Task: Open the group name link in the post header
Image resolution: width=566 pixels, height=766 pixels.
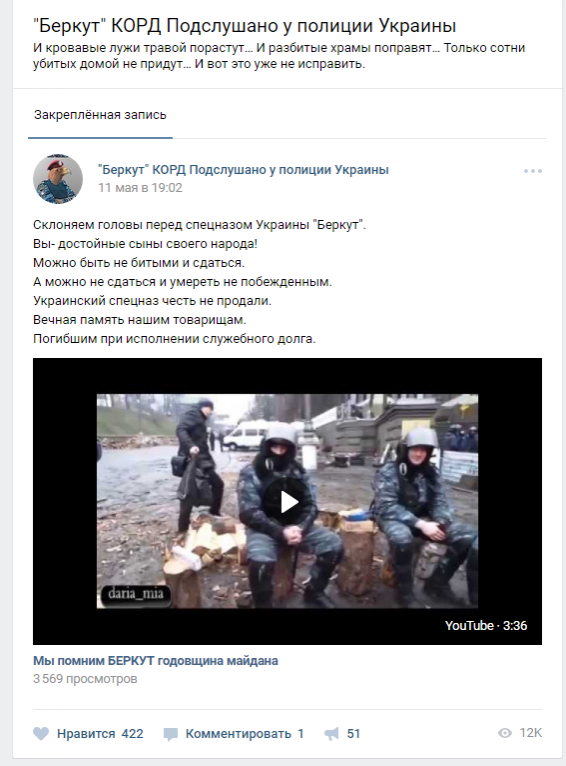Action: click(x=243, y=170)
